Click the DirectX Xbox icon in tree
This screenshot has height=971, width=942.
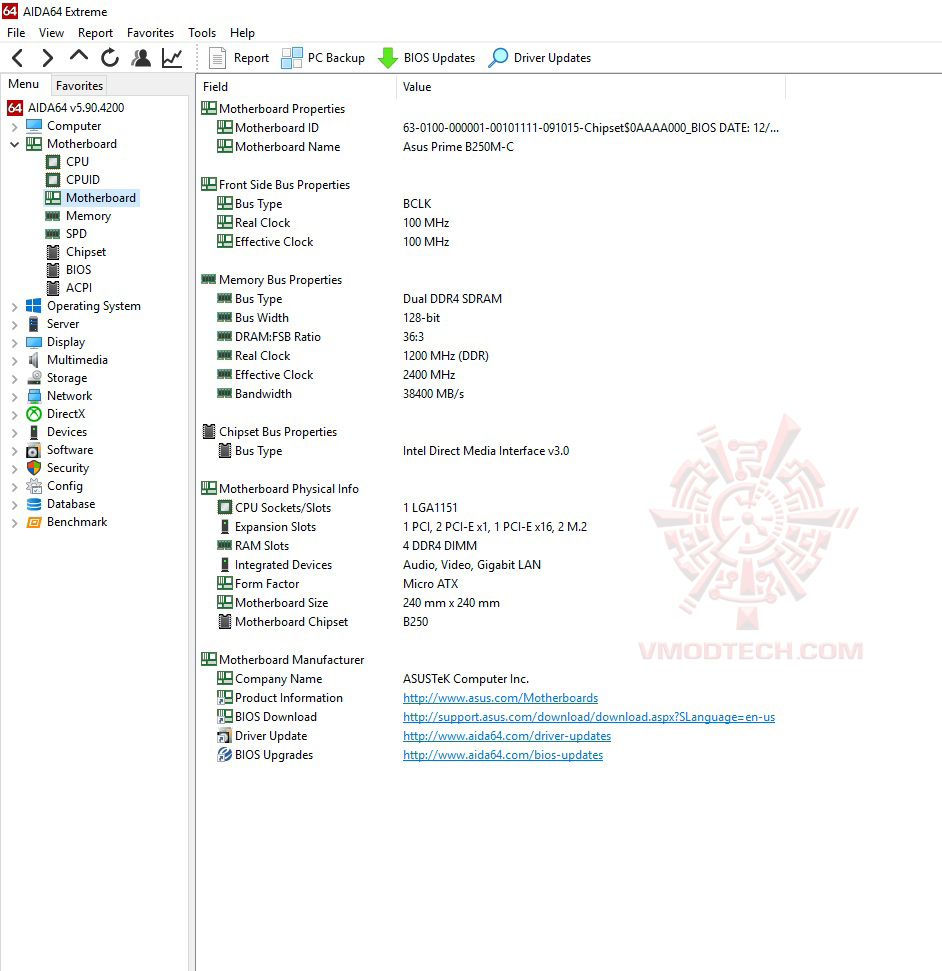(34, 414)
